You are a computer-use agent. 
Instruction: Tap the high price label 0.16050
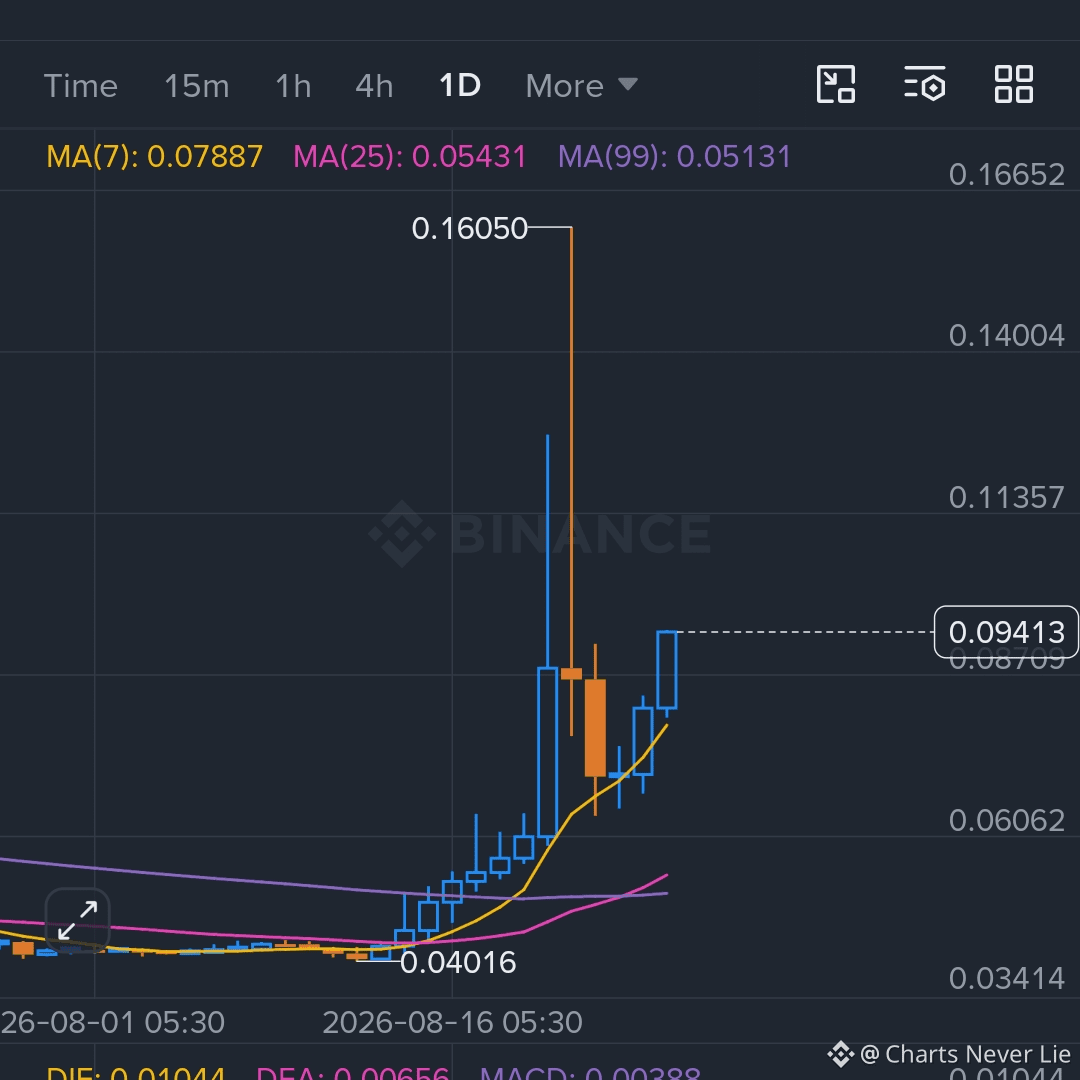click(x=469, y=229)
